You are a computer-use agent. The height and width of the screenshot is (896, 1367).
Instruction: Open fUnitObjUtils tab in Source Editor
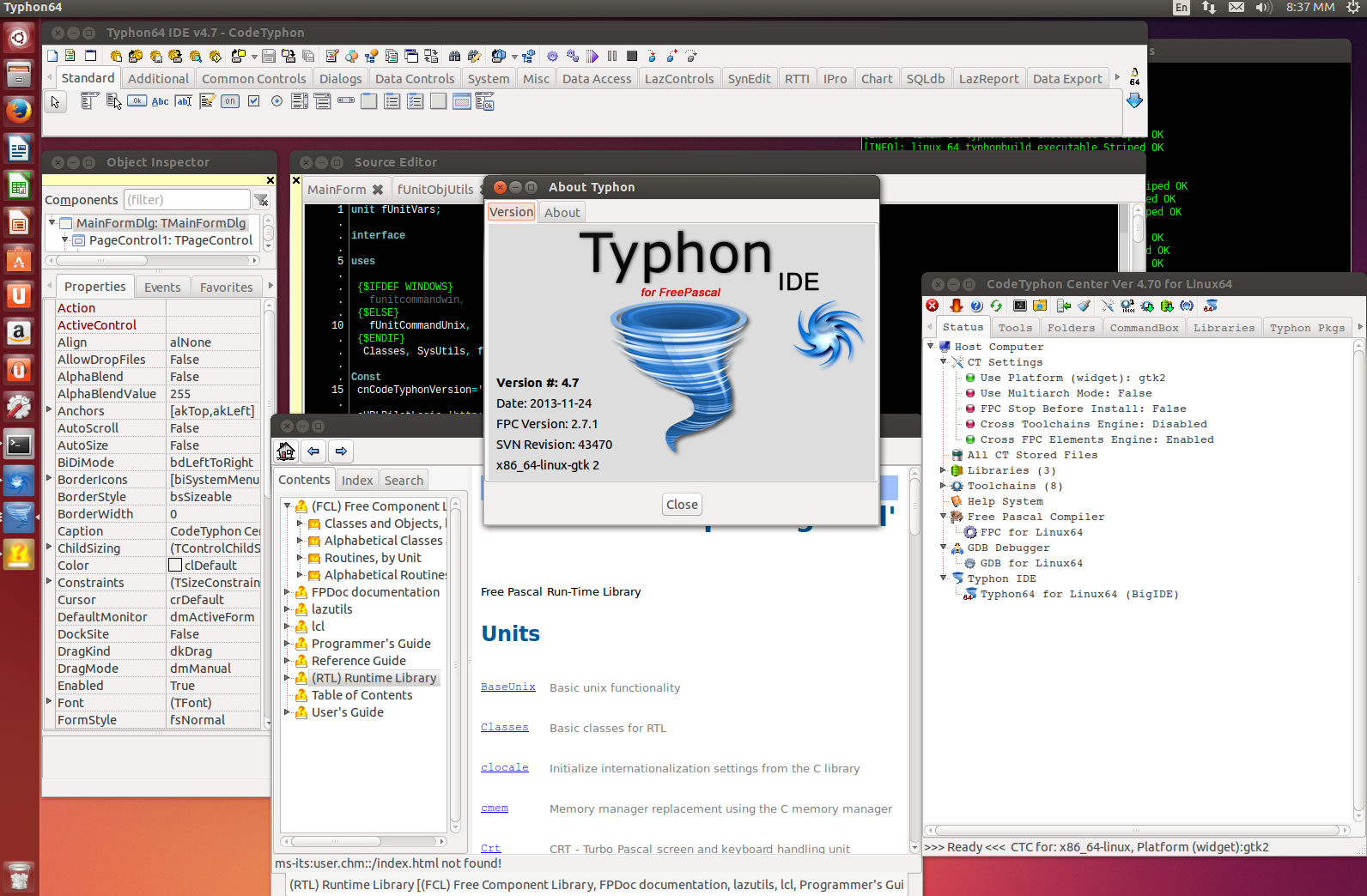click(435, 190)
